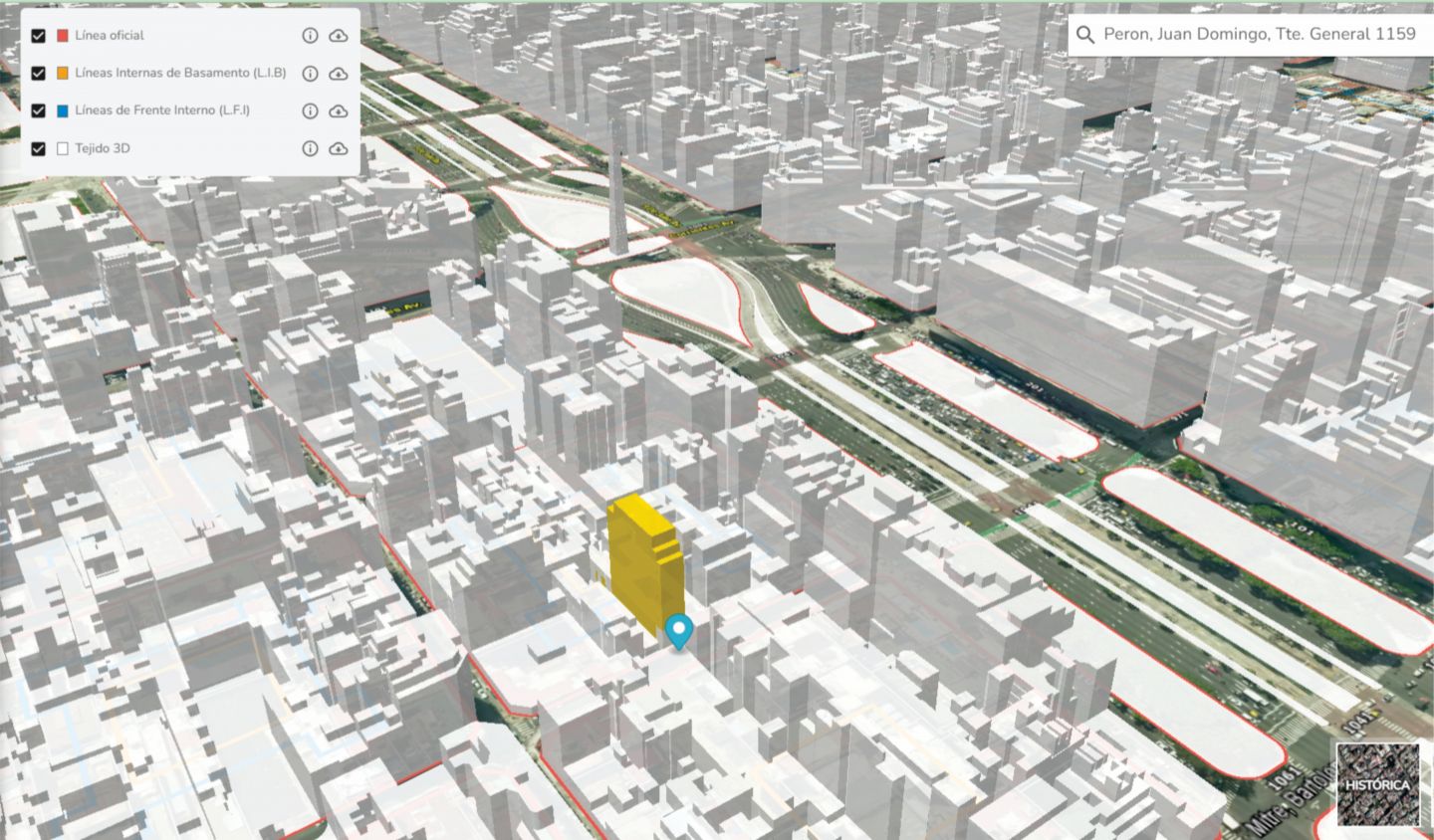Download Líneas Internas de Basamento layer
The height and width of the screenshot is (840, 1434).
[x=339, y=74]
